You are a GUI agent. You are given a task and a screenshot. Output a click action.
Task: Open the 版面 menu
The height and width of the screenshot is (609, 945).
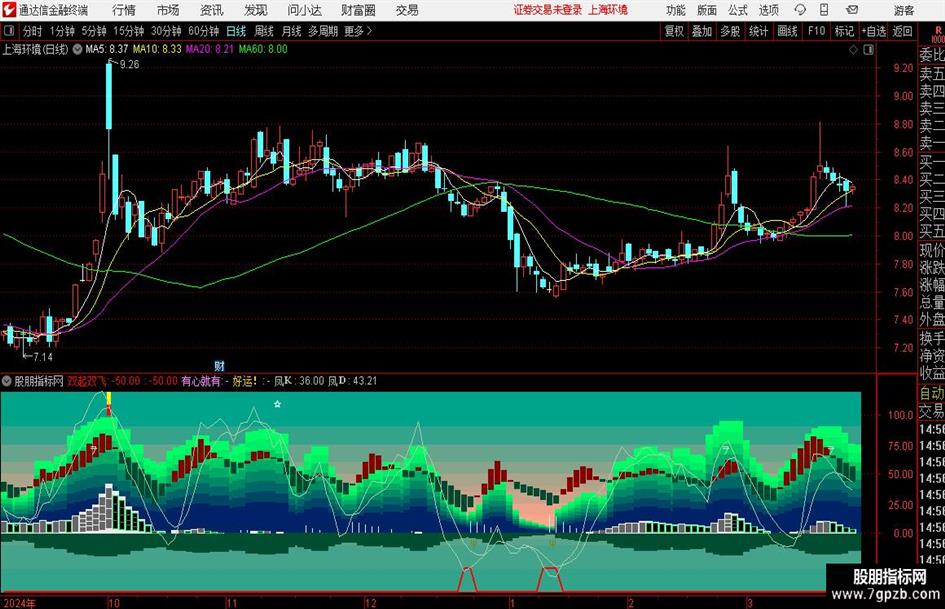[706, 10]
